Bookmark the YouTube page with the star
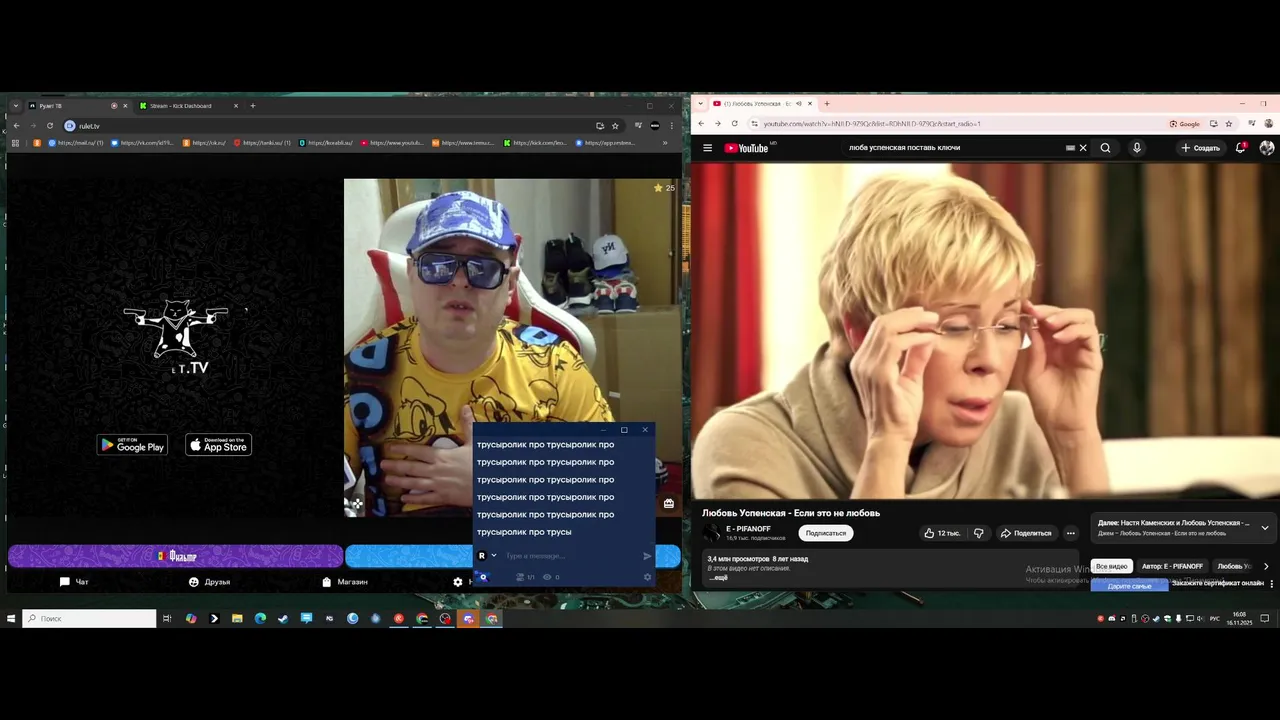 [x=1229, y=124]
